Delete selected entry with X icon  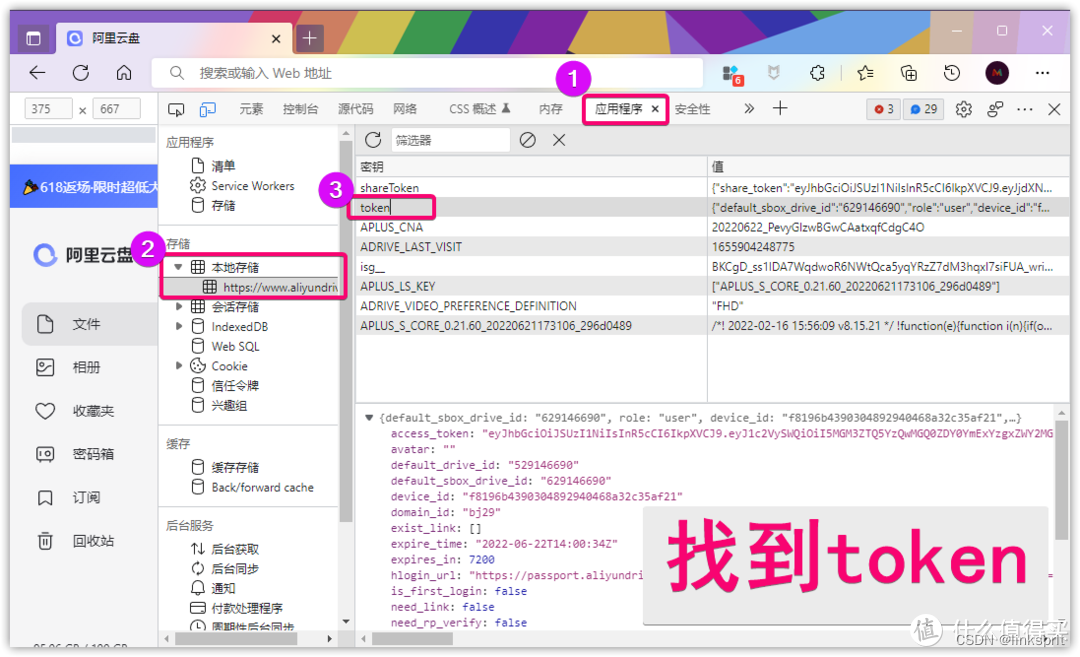pos(559,140)
